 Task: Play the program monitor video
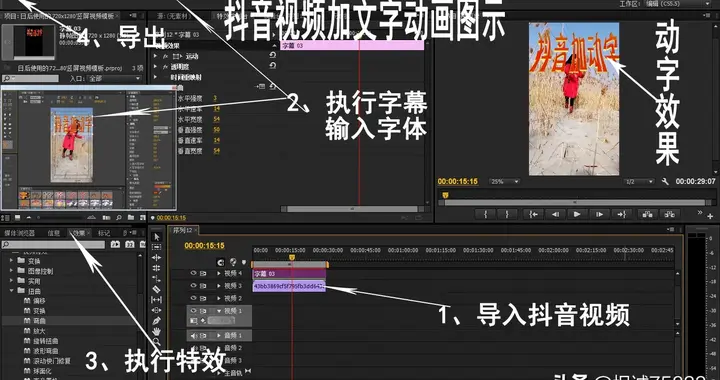[577, 214]
